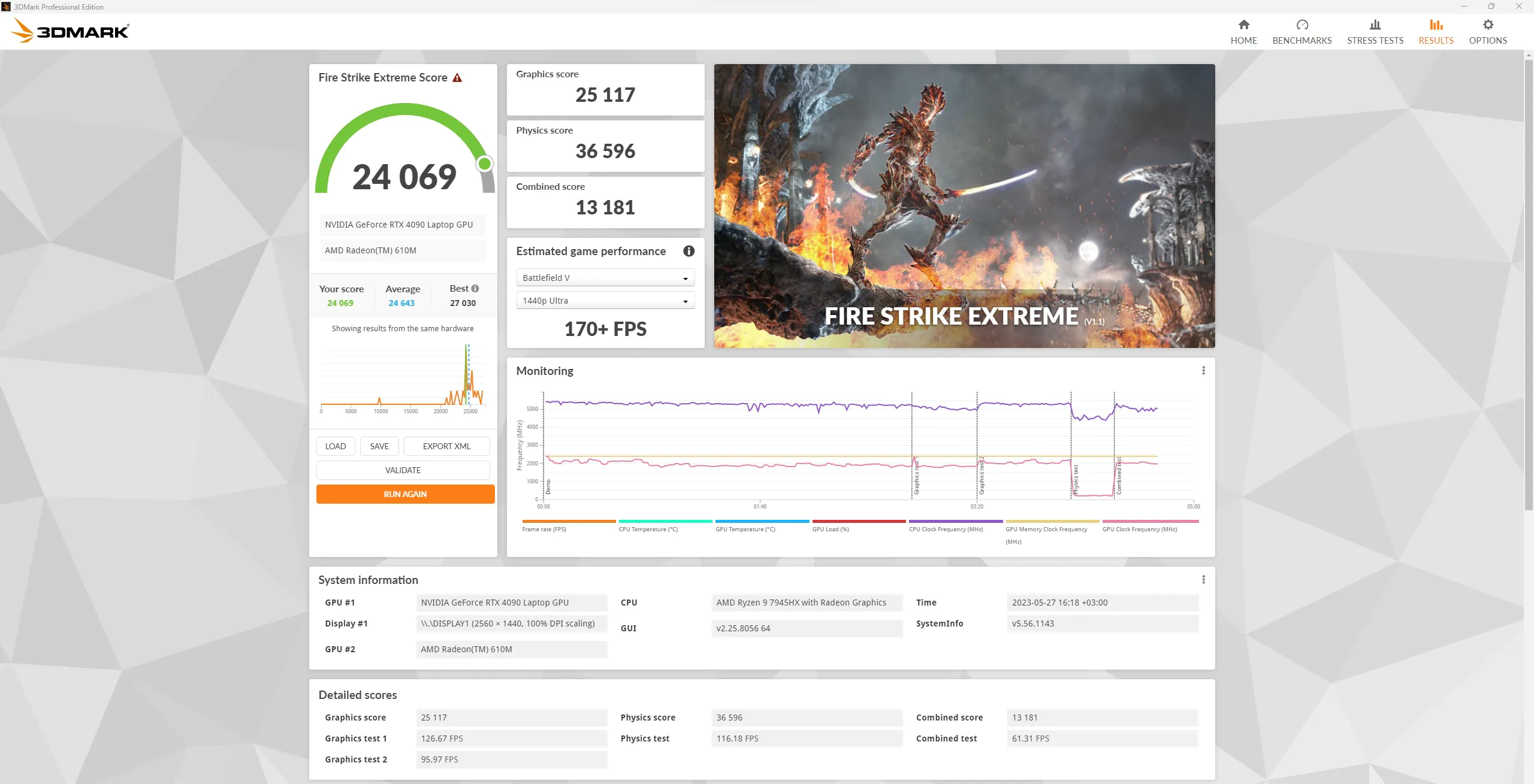1534x784 pixels.
Task: Click the Best score info icon
Action: [x=475, y=288]
